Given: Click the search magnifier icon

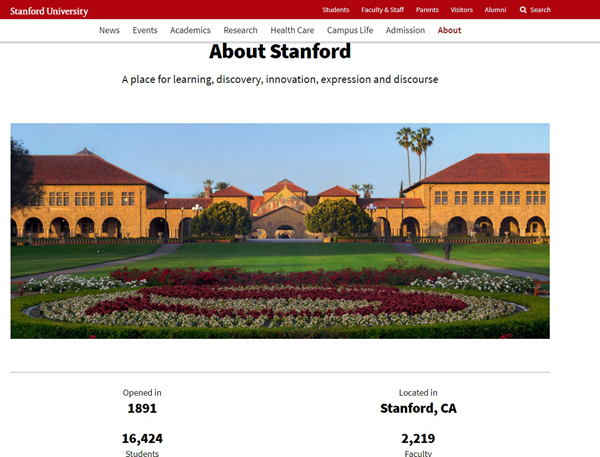Looking at the screenshot, I should (522, 10).
